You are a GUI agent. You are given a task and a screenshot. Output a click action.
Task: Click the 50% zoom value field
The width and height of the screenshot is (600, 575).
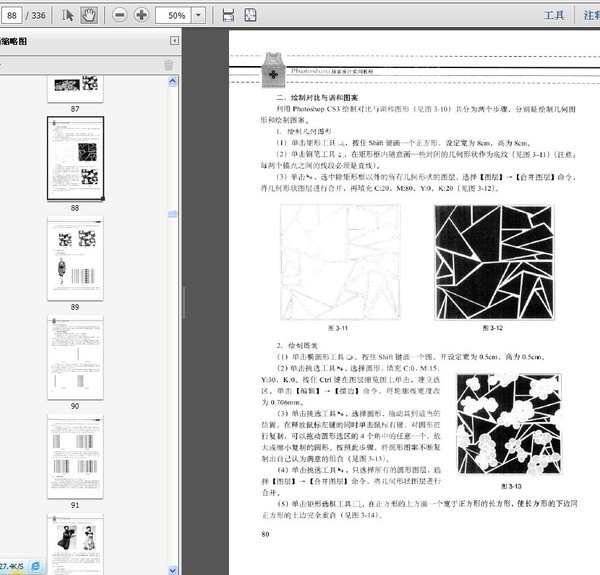(x=176, y=16)
